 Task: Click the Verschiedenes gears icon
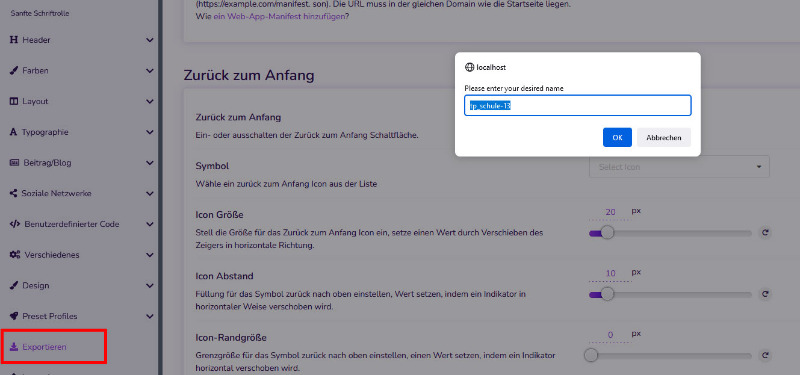pos(15,255)
